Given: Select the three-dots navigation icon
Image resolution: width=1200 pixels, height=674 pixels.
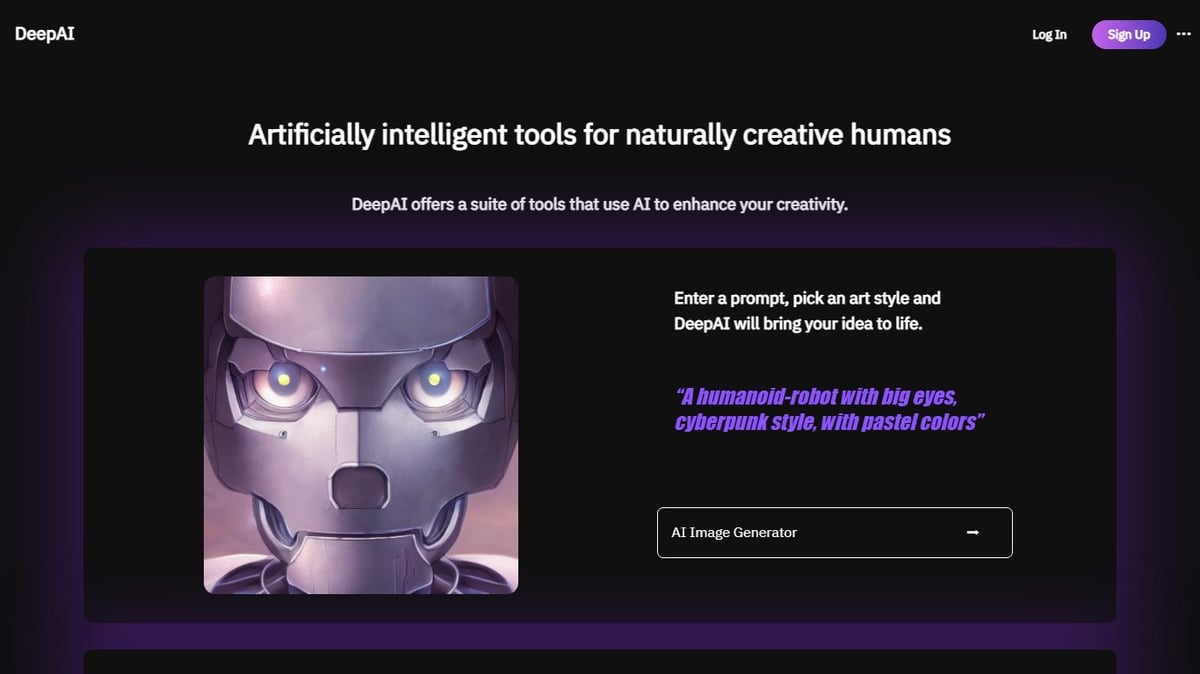Looking at the screenshot, I should click(1183, 34).
